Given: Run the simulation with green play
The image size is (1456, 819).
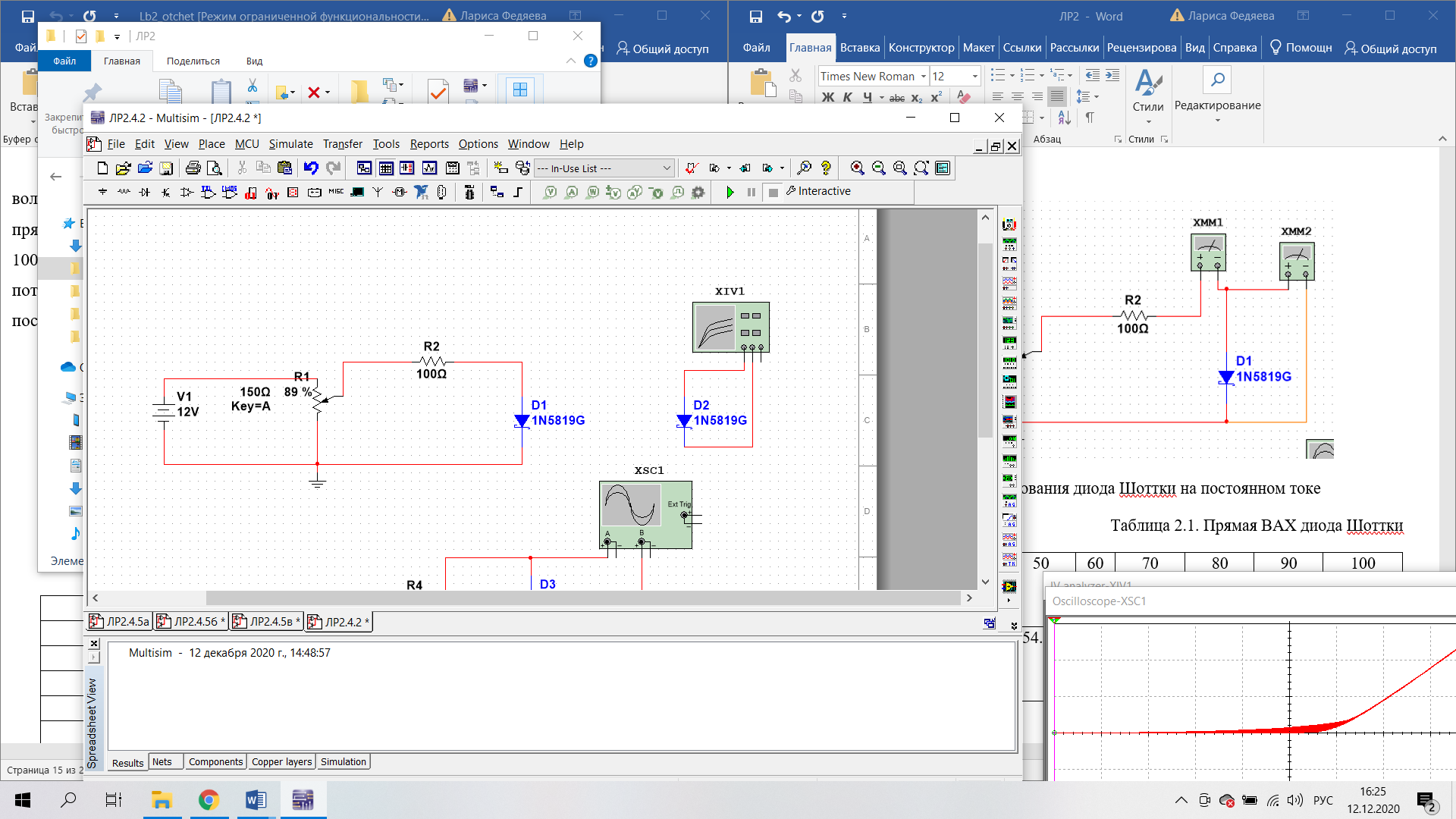Looking at the screenshot, I should click(730, 193).
